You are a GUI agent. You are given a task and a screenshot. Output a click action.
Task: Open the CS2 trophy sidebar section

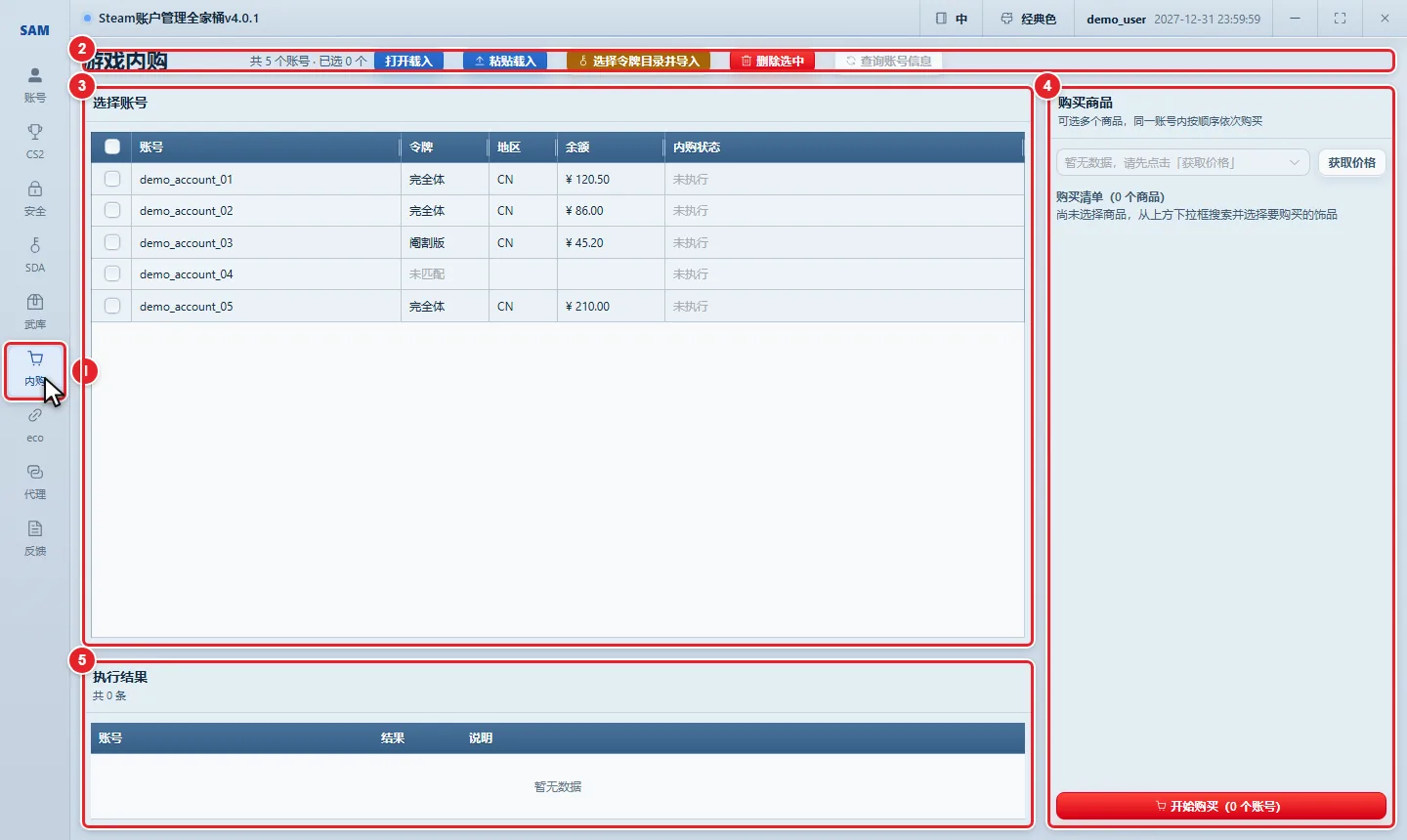(35, 142)
